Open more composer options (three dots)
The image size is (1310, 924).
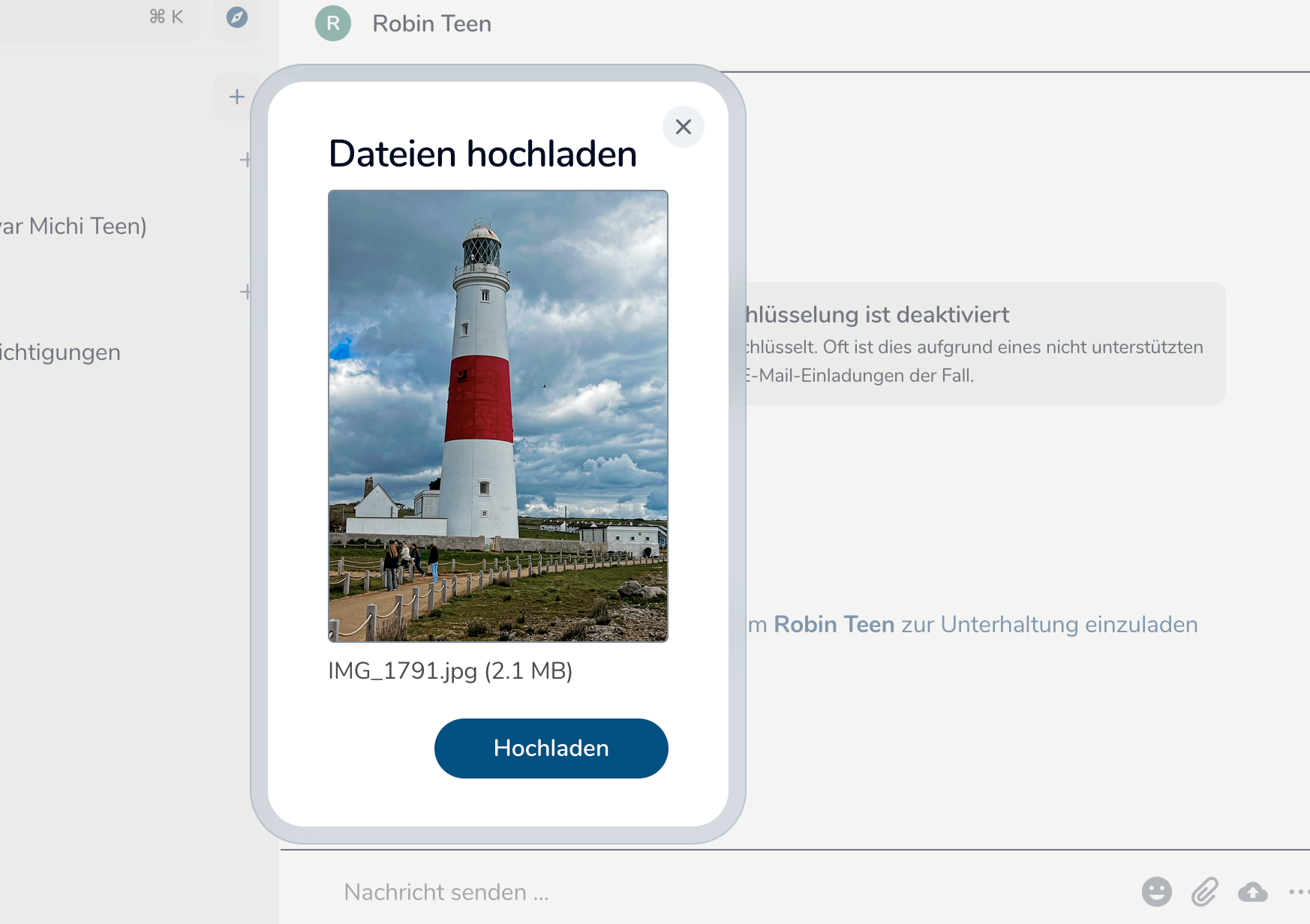1298,892
